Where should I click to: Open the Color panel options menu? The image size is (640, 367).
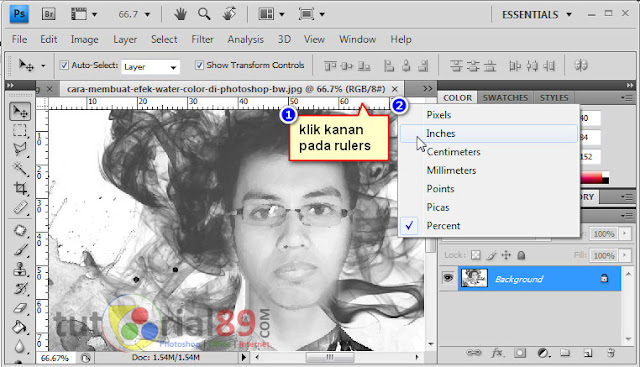point(626,98)
